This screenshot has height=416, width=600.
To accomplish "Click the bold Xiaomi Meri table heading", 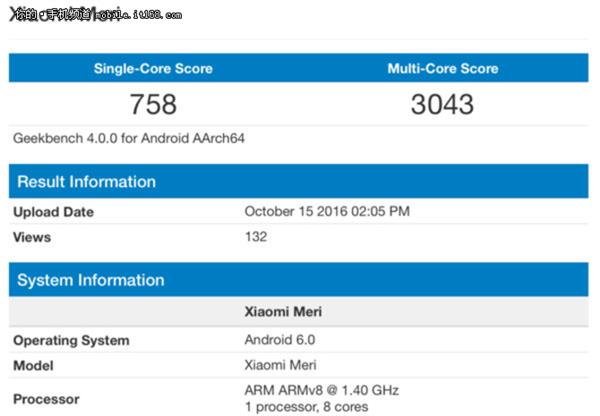I will pos(283,312).
